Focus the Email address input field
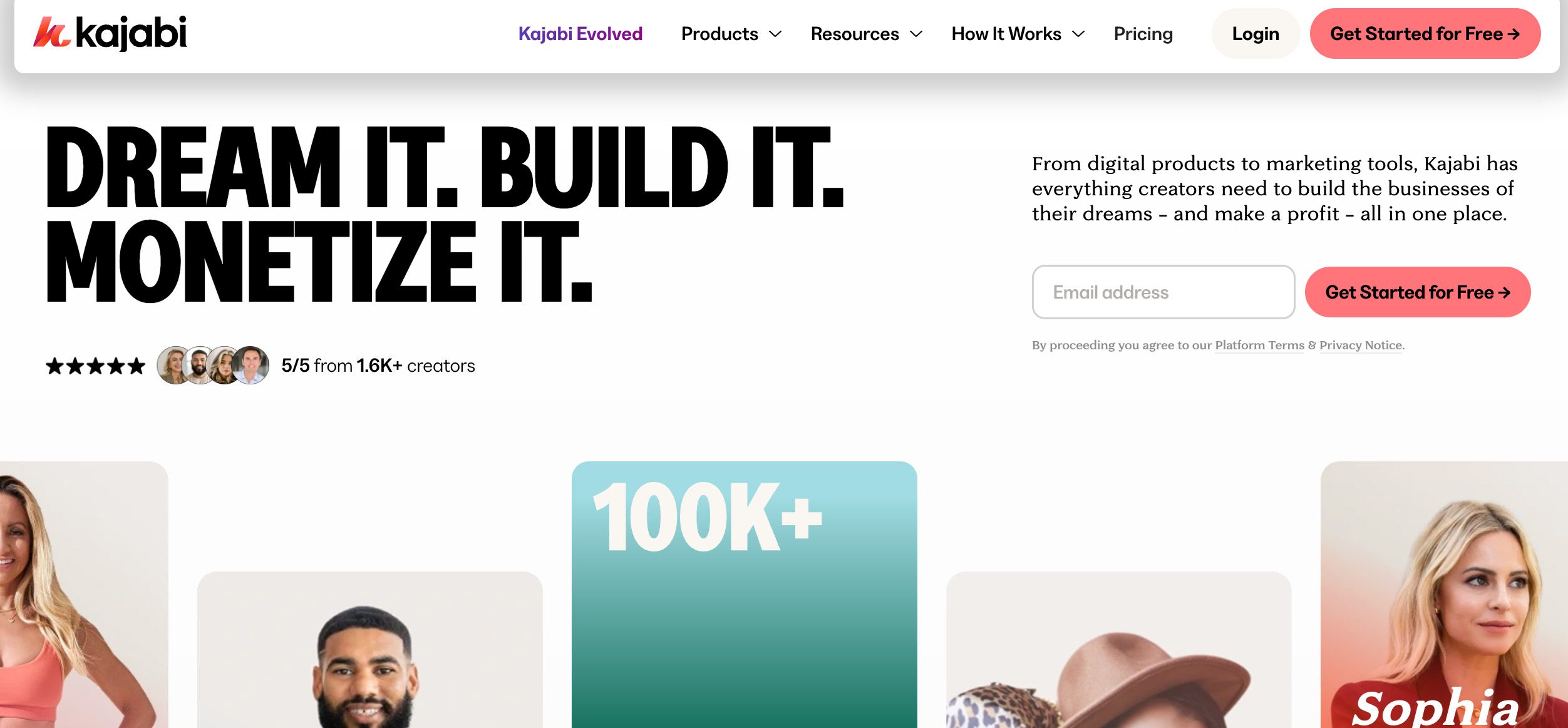This screenshot has height=728, width=1568. (x=1163, y=292)
